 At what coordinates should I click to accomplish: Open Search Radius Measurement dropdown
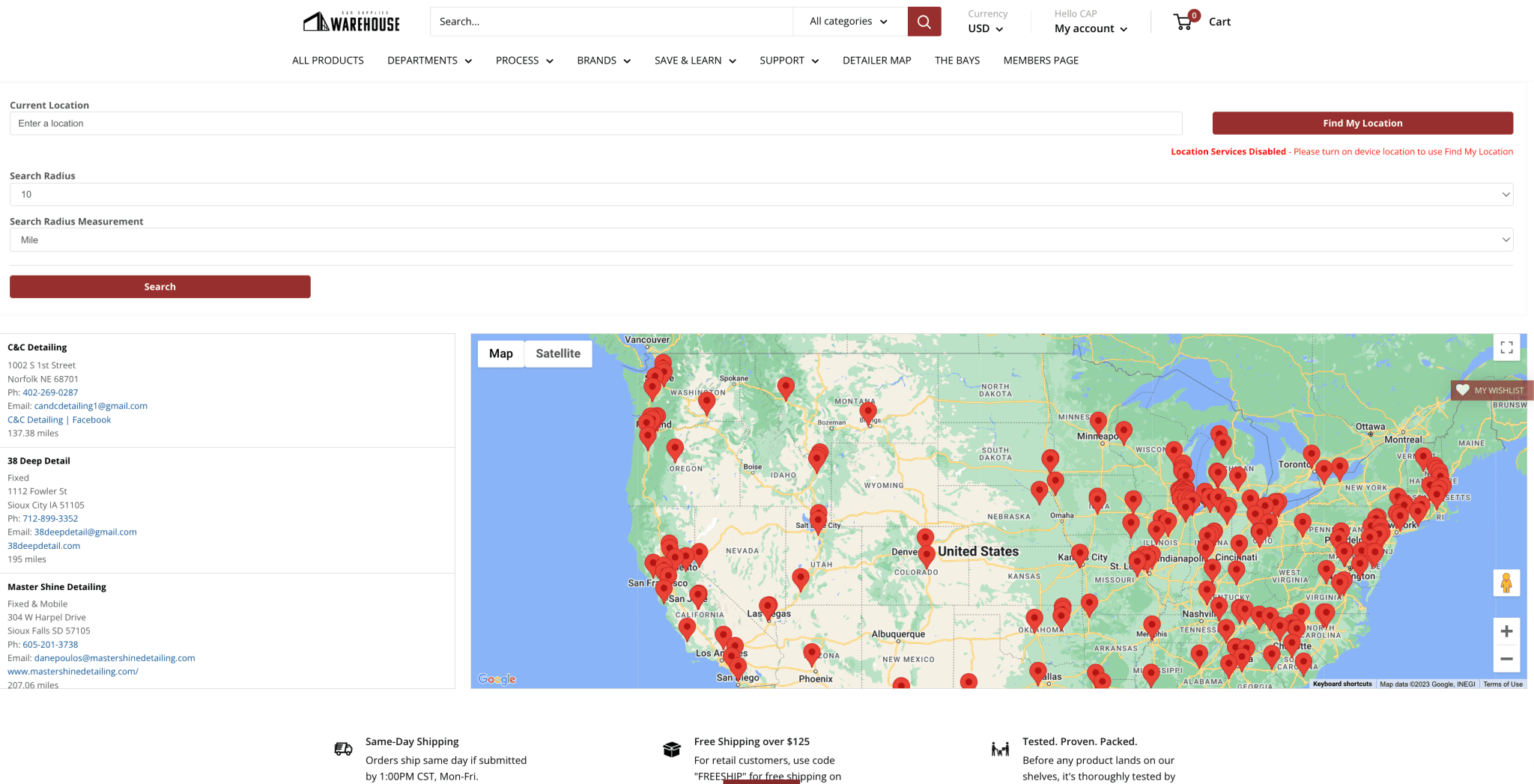tap(761, 240)
